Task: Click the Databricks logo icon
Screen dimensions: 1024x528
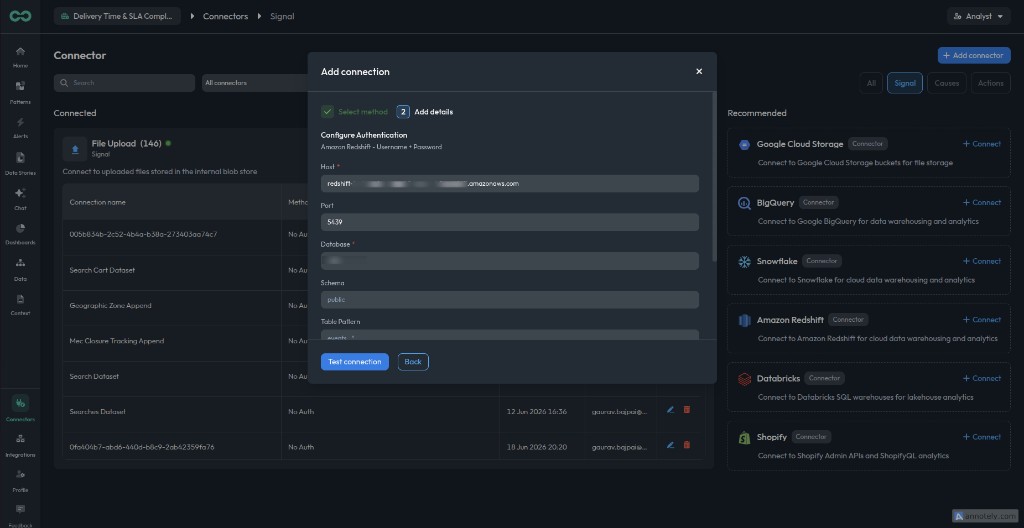Action: (x=744, y=379)
